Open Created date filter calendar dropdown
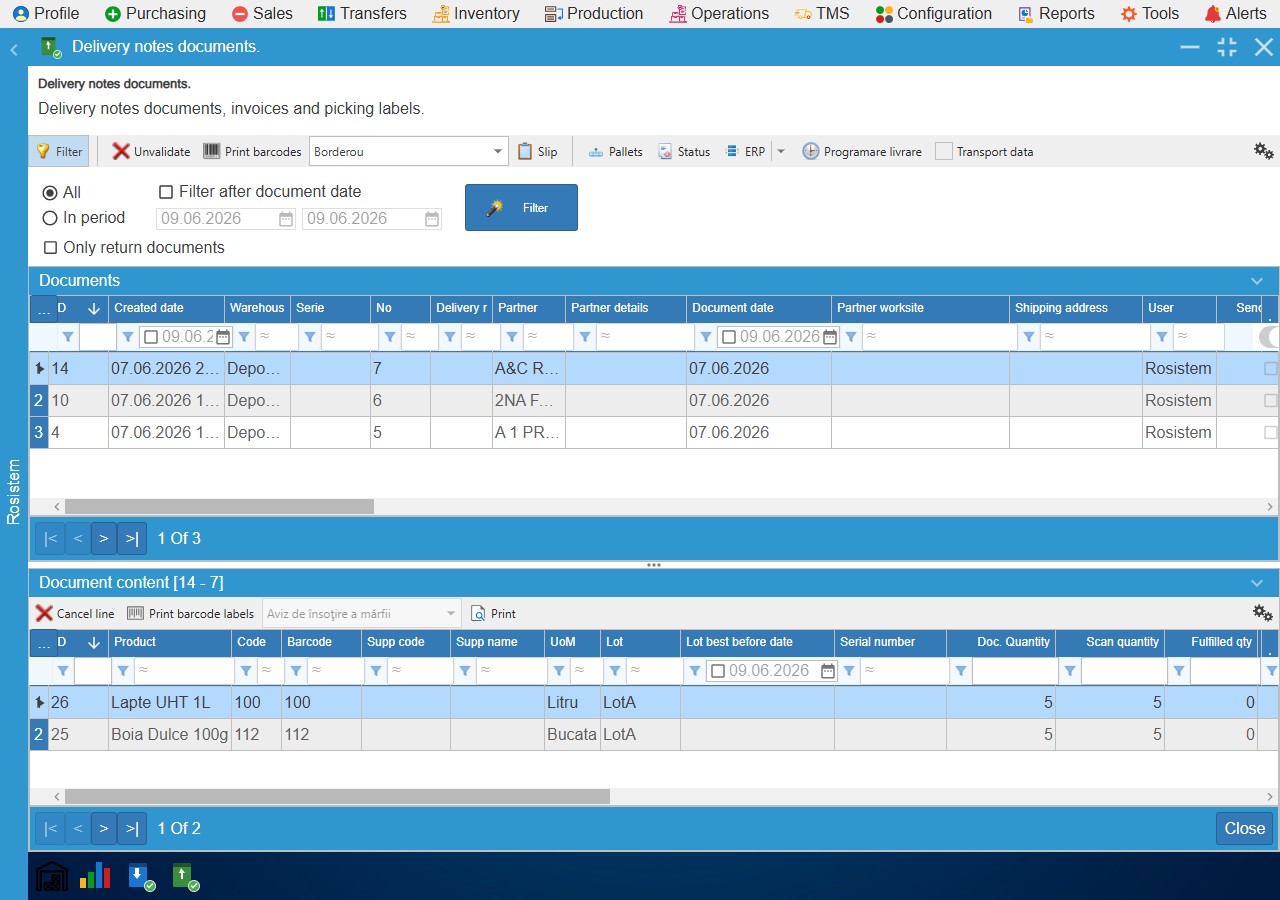The image size is (1280, 900). click(223, 337)
